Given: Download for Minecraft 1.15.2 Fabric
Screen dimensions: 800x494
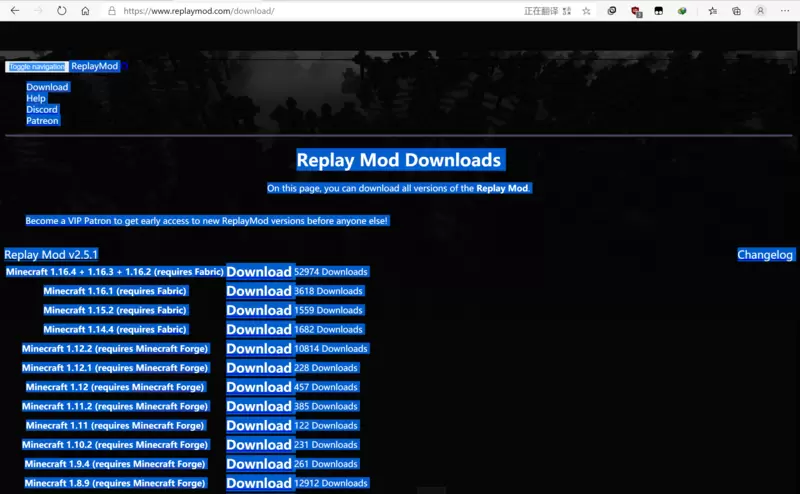Looking at the screenshot, I should [x=259, y=310].
